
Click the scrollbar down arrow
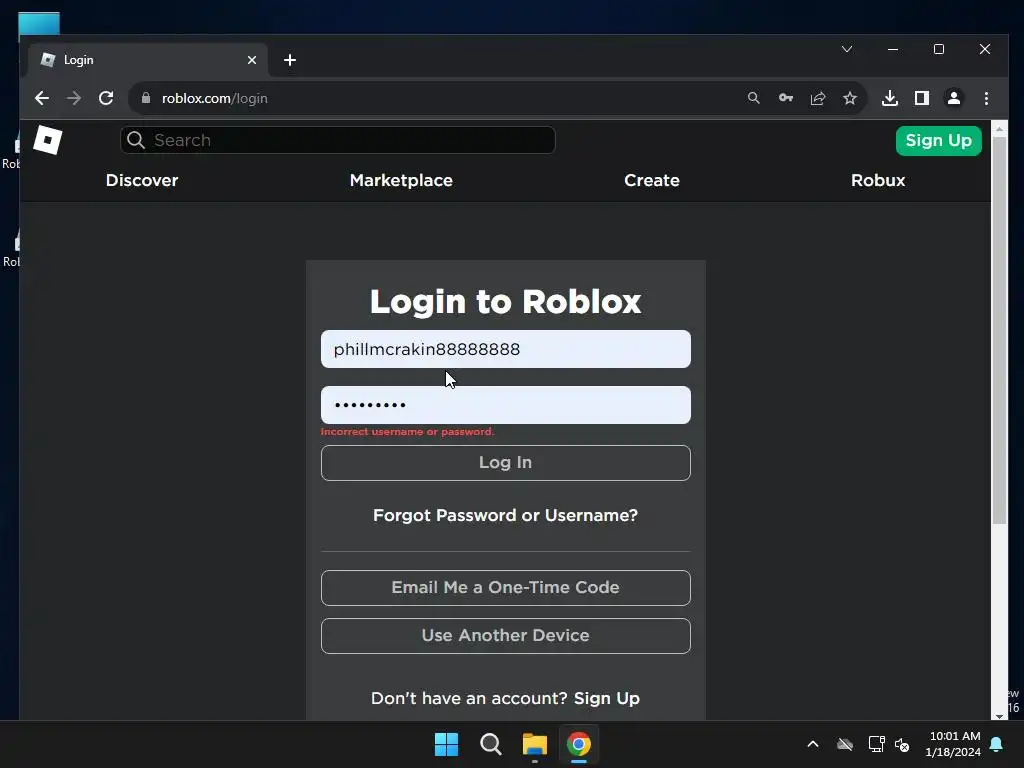click(999, 716)
